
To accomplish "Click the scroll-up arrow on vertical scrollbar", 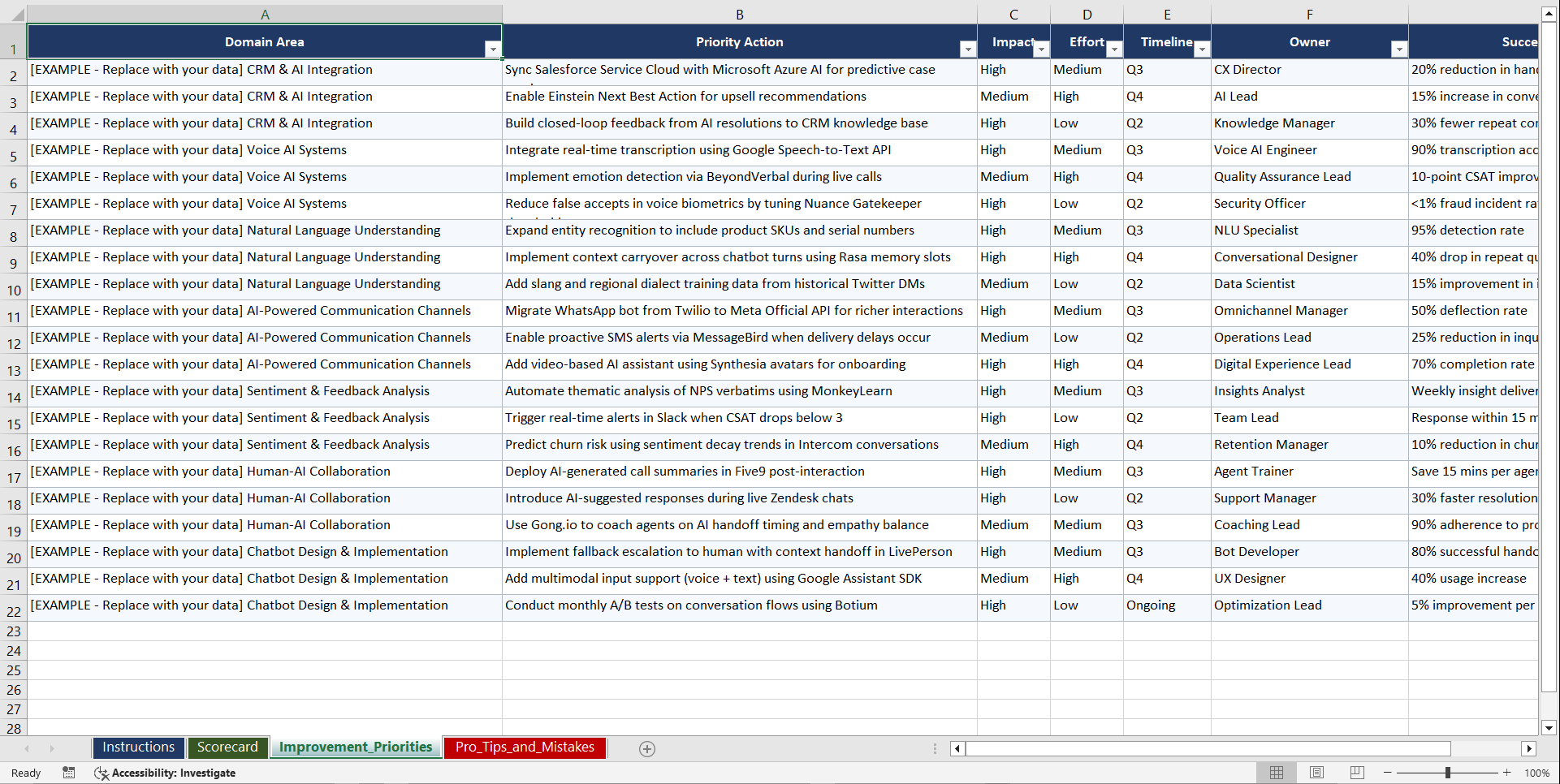I will (x=1549, y=12).
